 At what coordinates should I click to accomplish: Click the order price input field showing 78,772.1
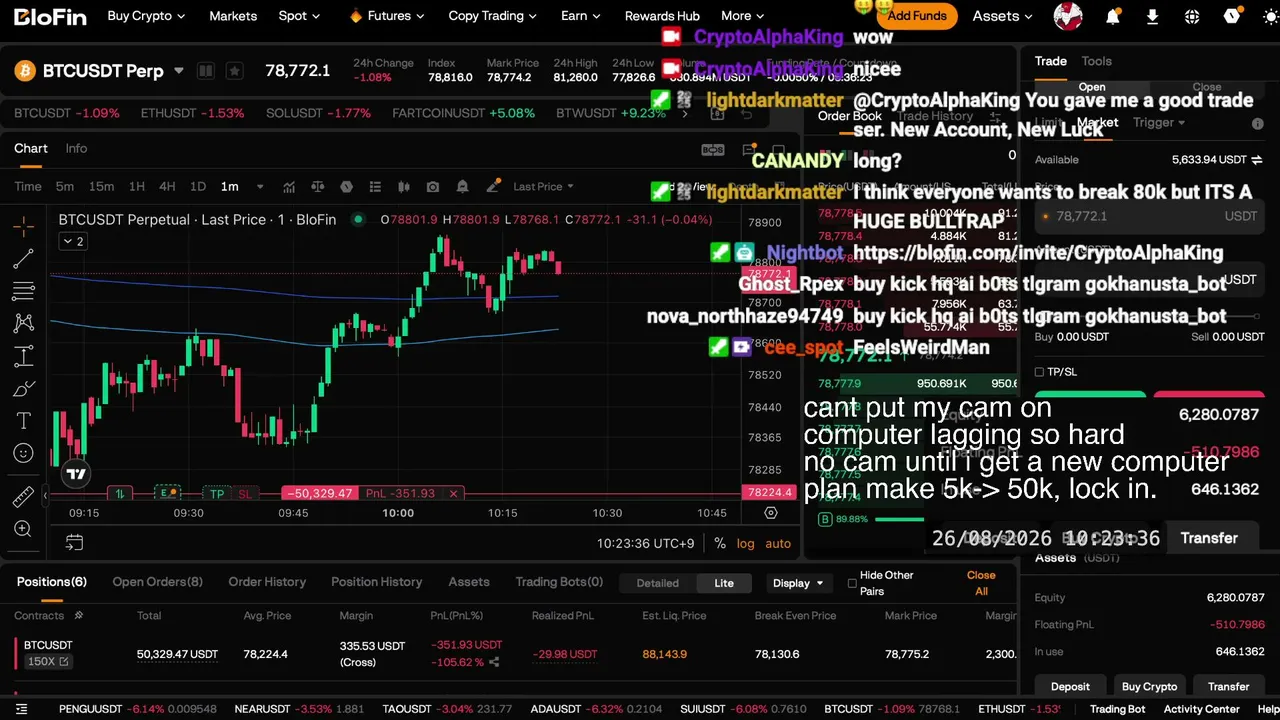click(x=1149, y=216)
